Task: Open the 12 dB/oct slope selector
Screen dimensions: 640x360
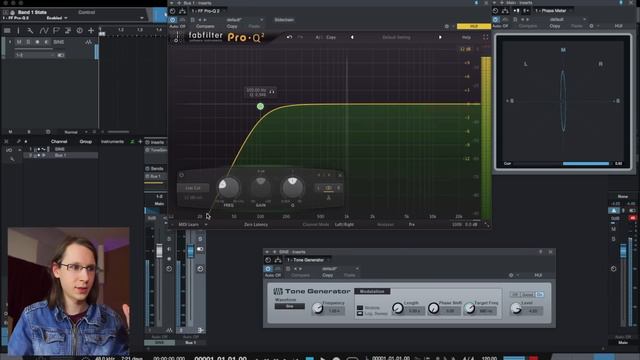Action: [x=193, y=198]
